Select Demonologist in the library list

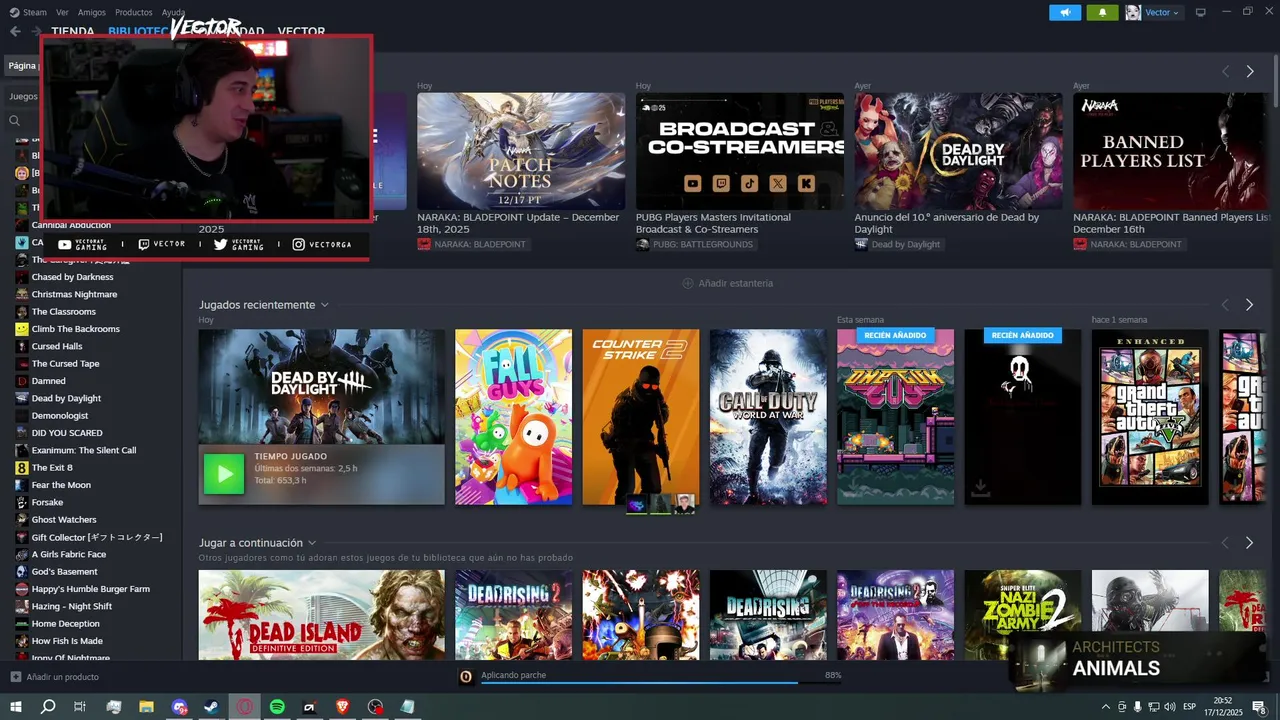pyautogui.click(x=60, y=415)
